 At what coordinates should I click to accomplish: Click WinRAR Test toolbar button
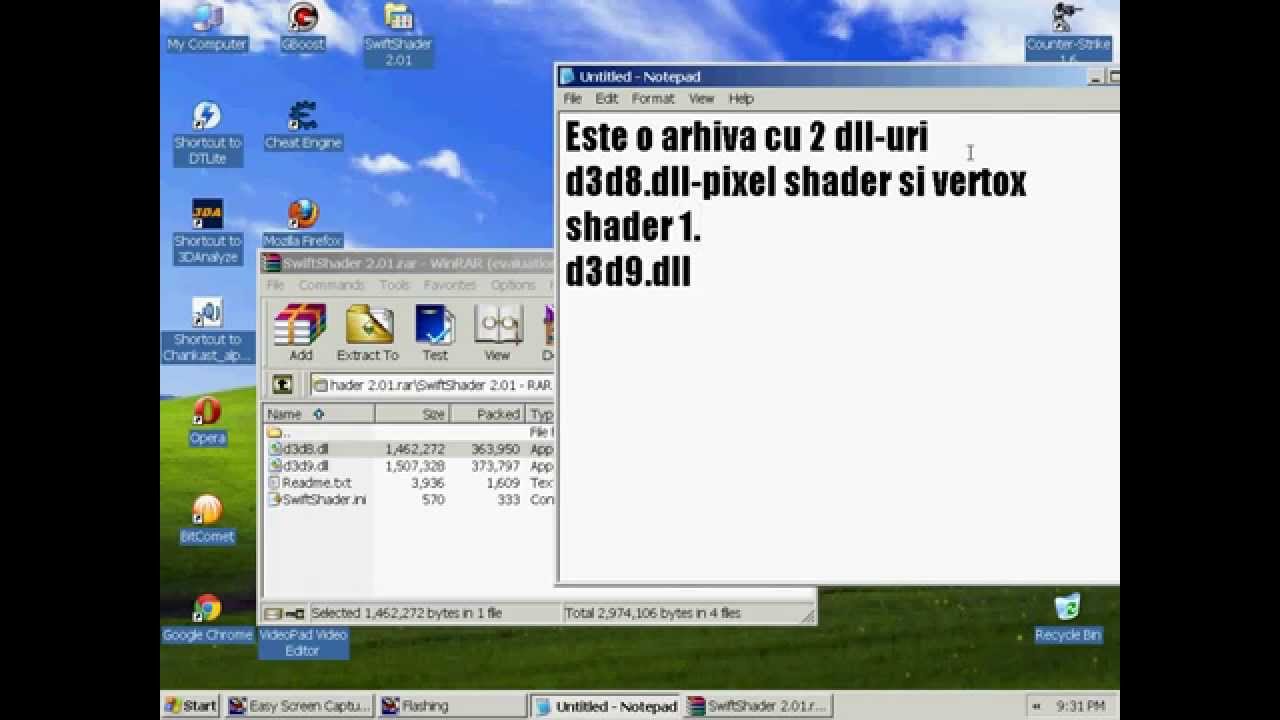(x=435, y=333)
